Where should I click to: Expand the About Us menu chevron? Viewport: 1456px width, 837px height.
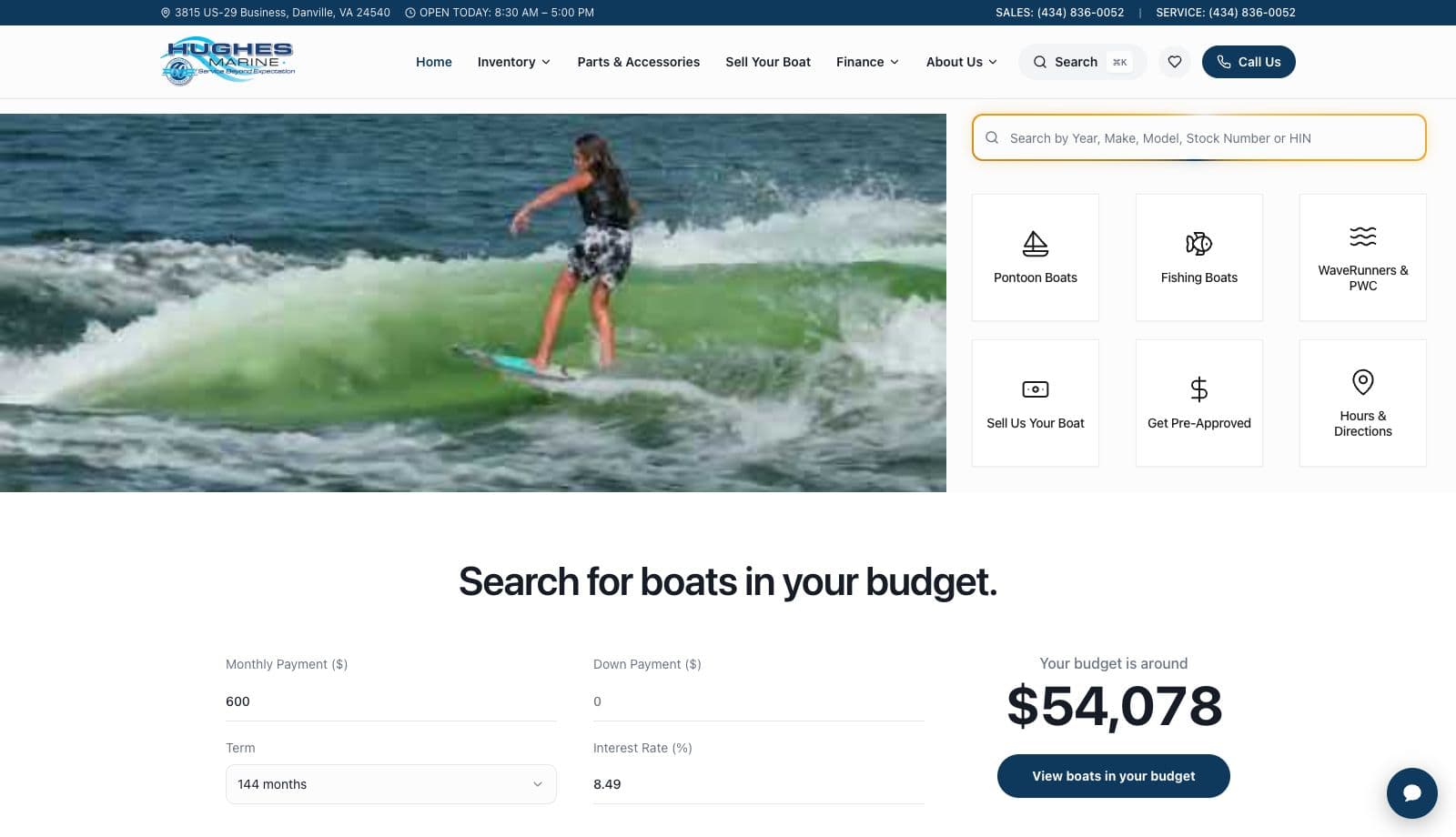(993, 62)
